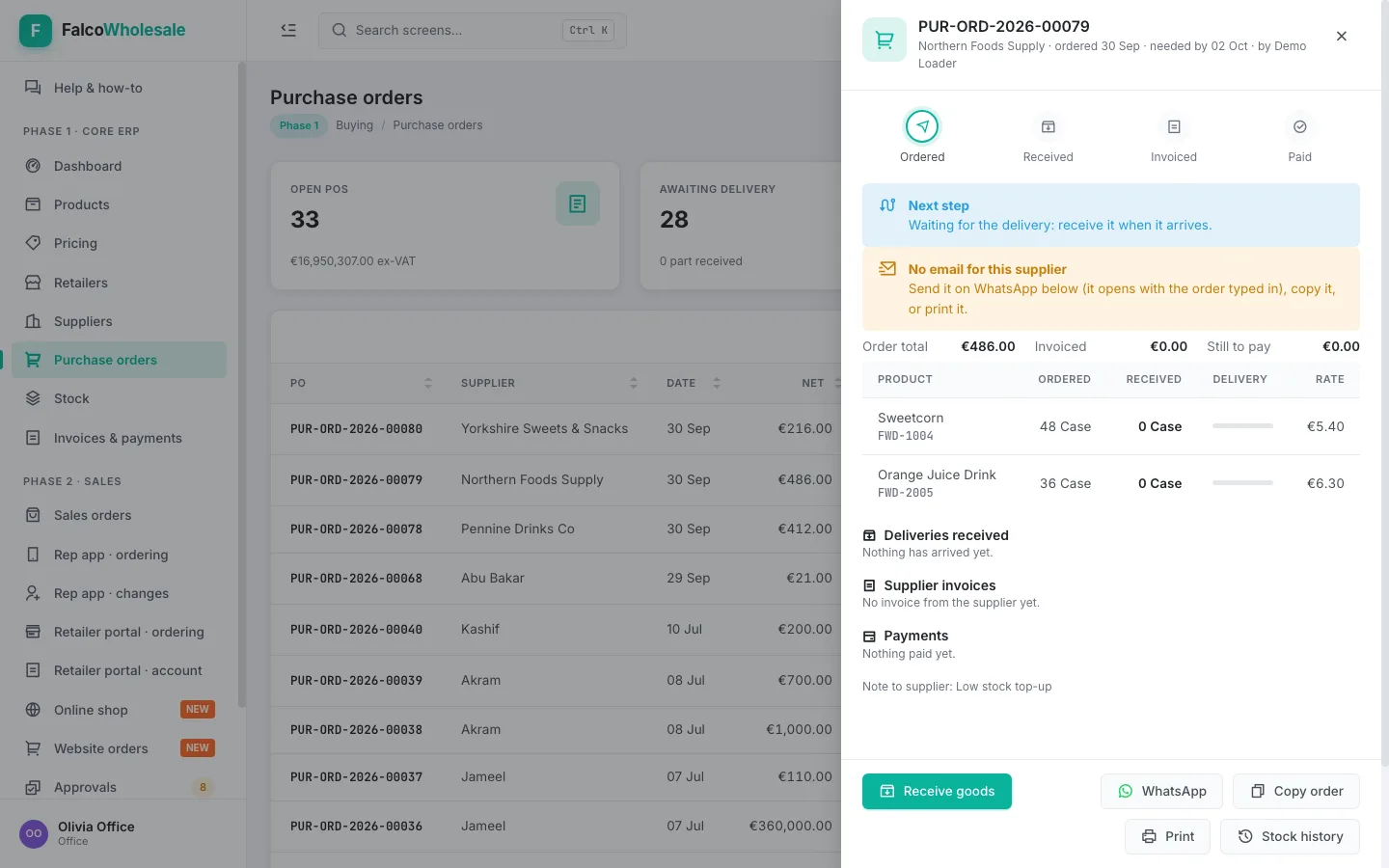
Task: Click the search magnifier icon
Action: (x=340, y=30)
